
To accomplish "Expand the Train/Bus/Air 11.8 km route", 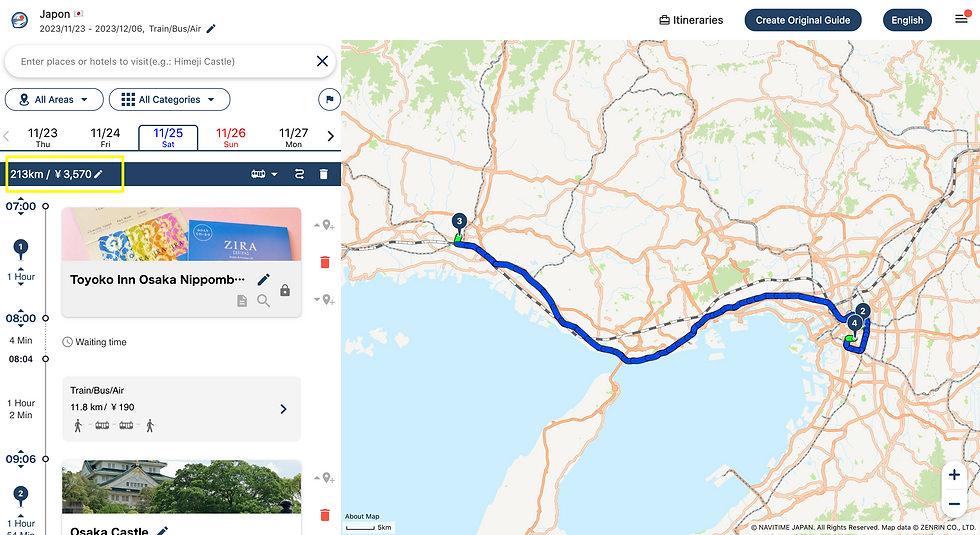I will pos(283,409).
